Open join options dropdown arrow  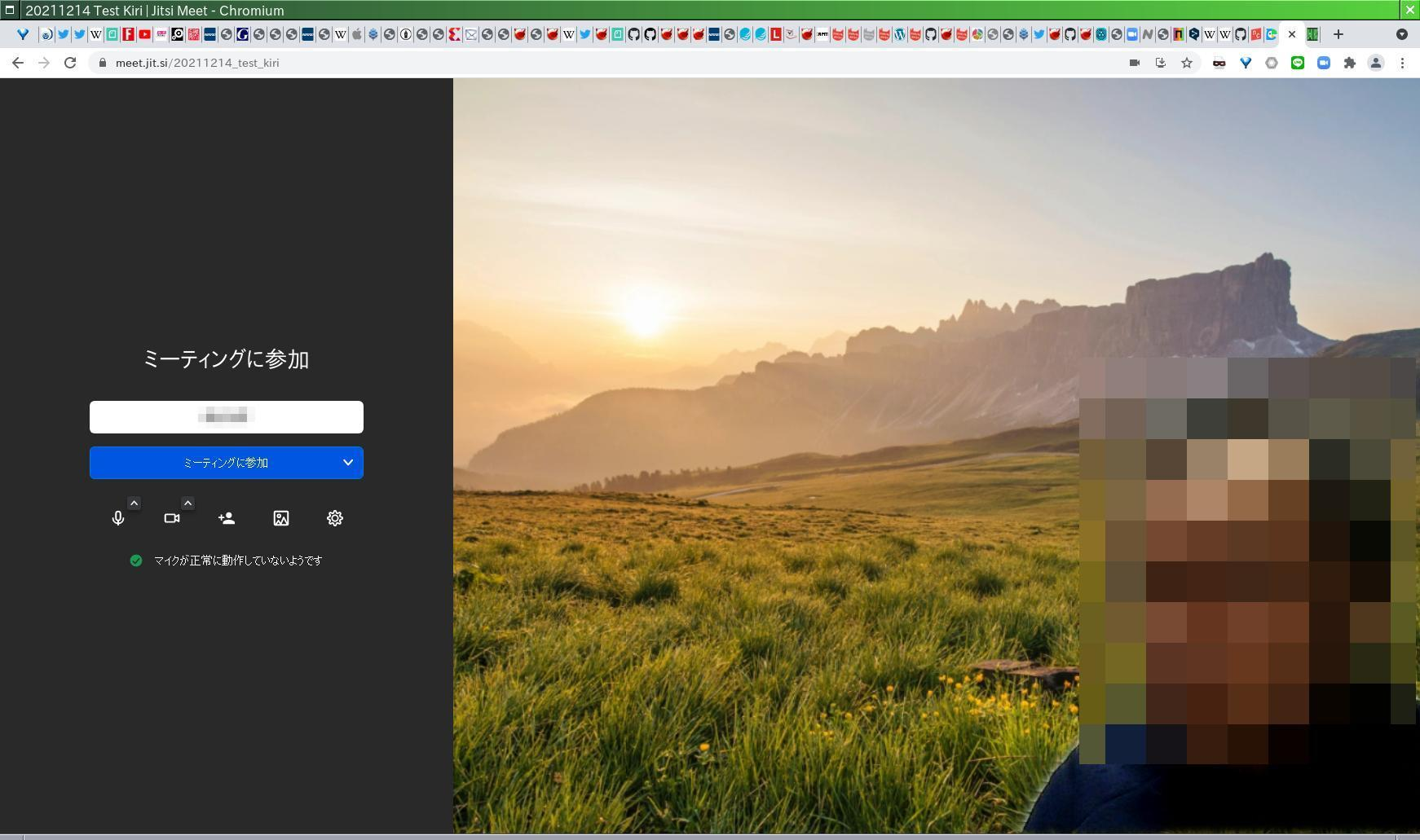coord(348,463)
